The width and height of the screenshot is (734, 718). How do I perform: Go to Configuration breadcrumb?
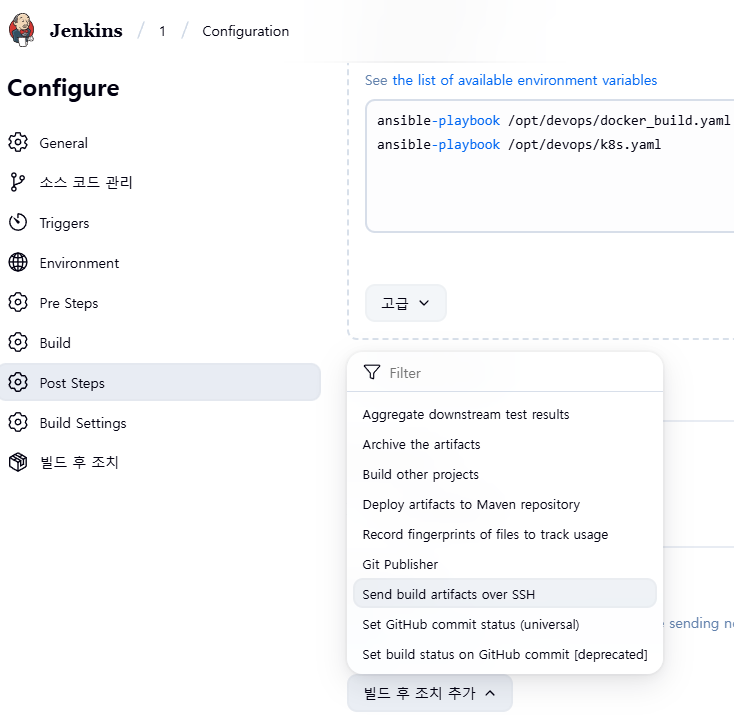[245, 31]
